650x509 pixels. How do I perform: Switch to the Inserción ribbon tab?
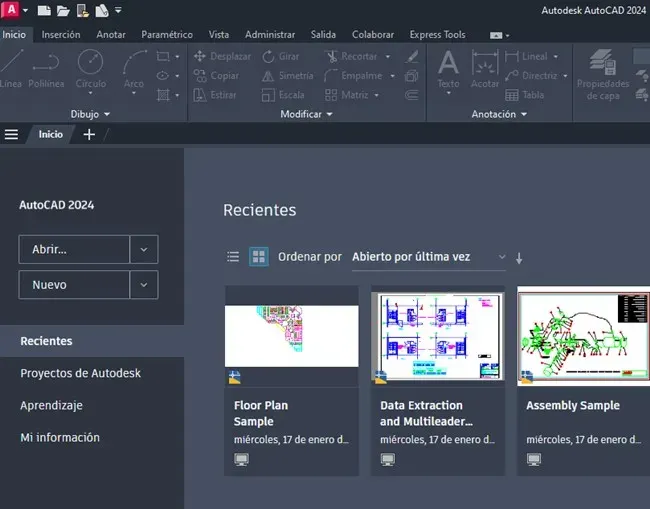(61, 35)
